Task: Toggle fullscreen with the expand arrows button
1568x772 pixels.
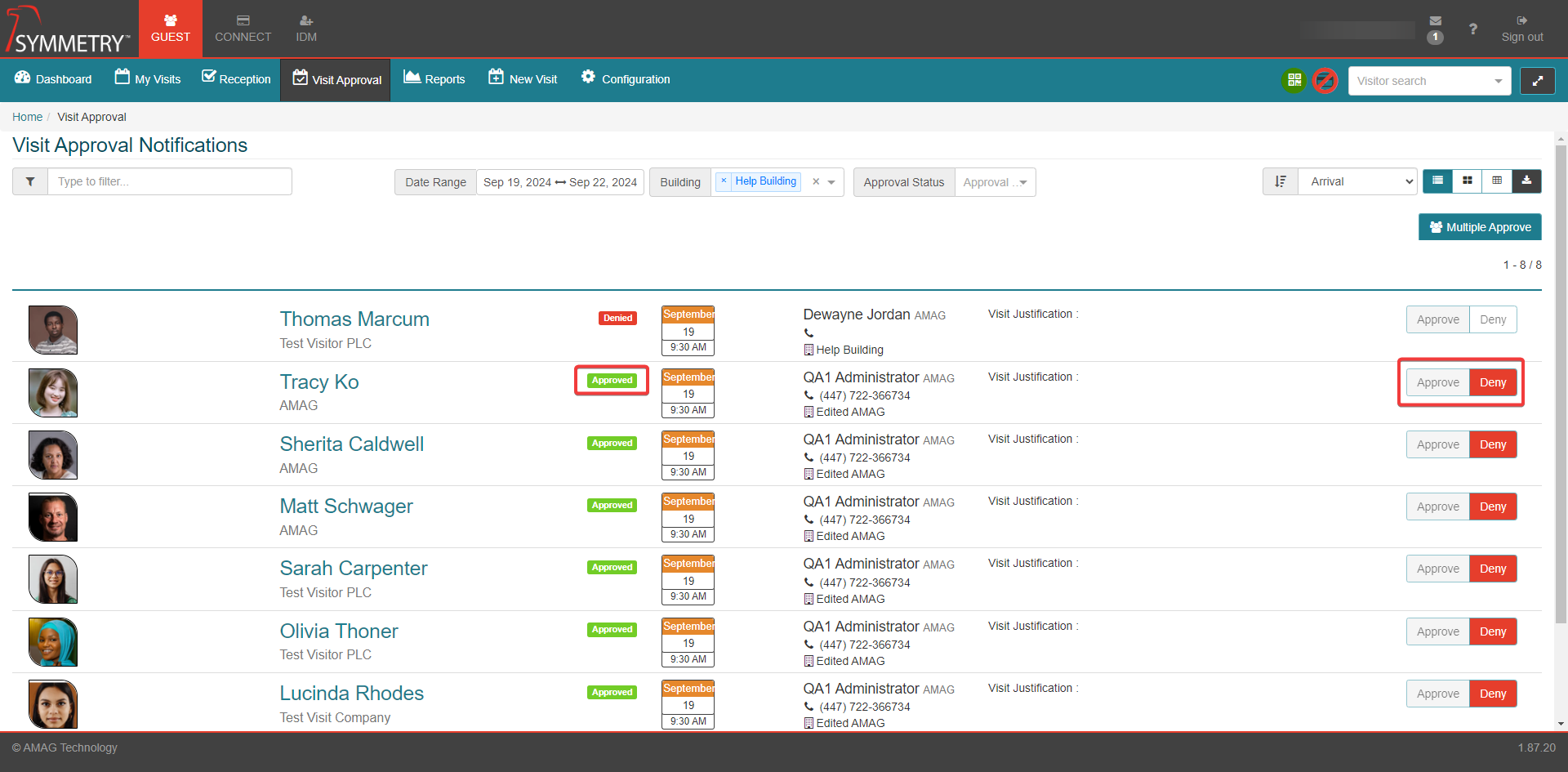Action: [x=1537, y=81]
